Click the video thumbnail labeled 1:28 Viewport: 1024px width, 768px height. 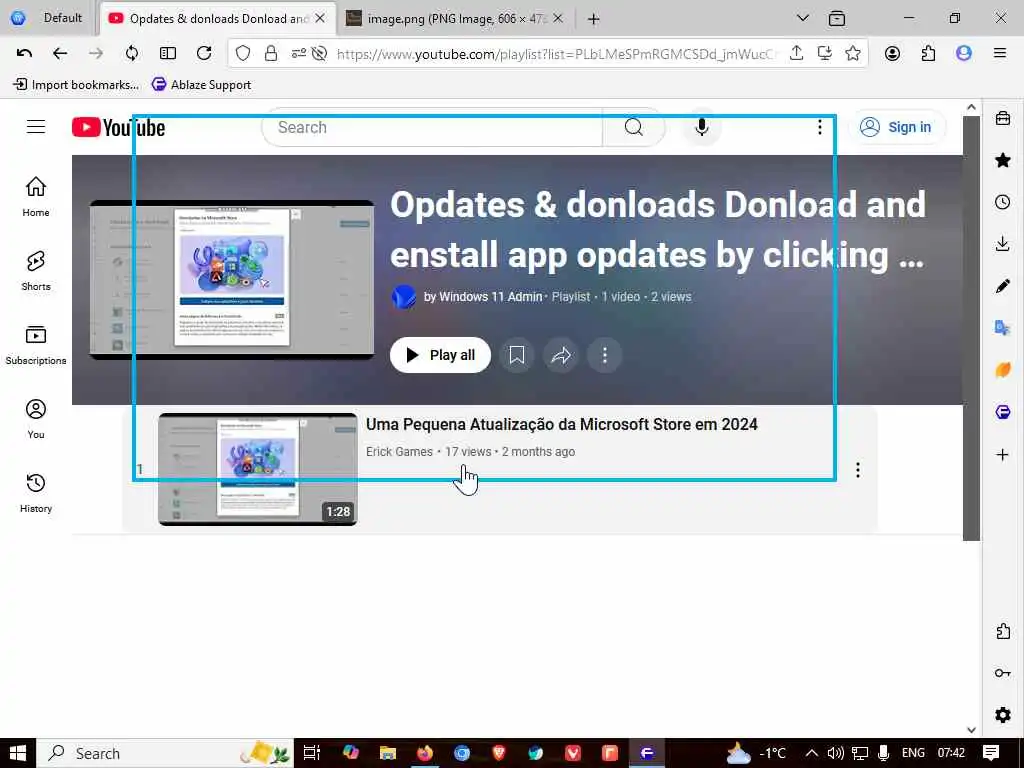pyautogui.click(x=258, y=469)
